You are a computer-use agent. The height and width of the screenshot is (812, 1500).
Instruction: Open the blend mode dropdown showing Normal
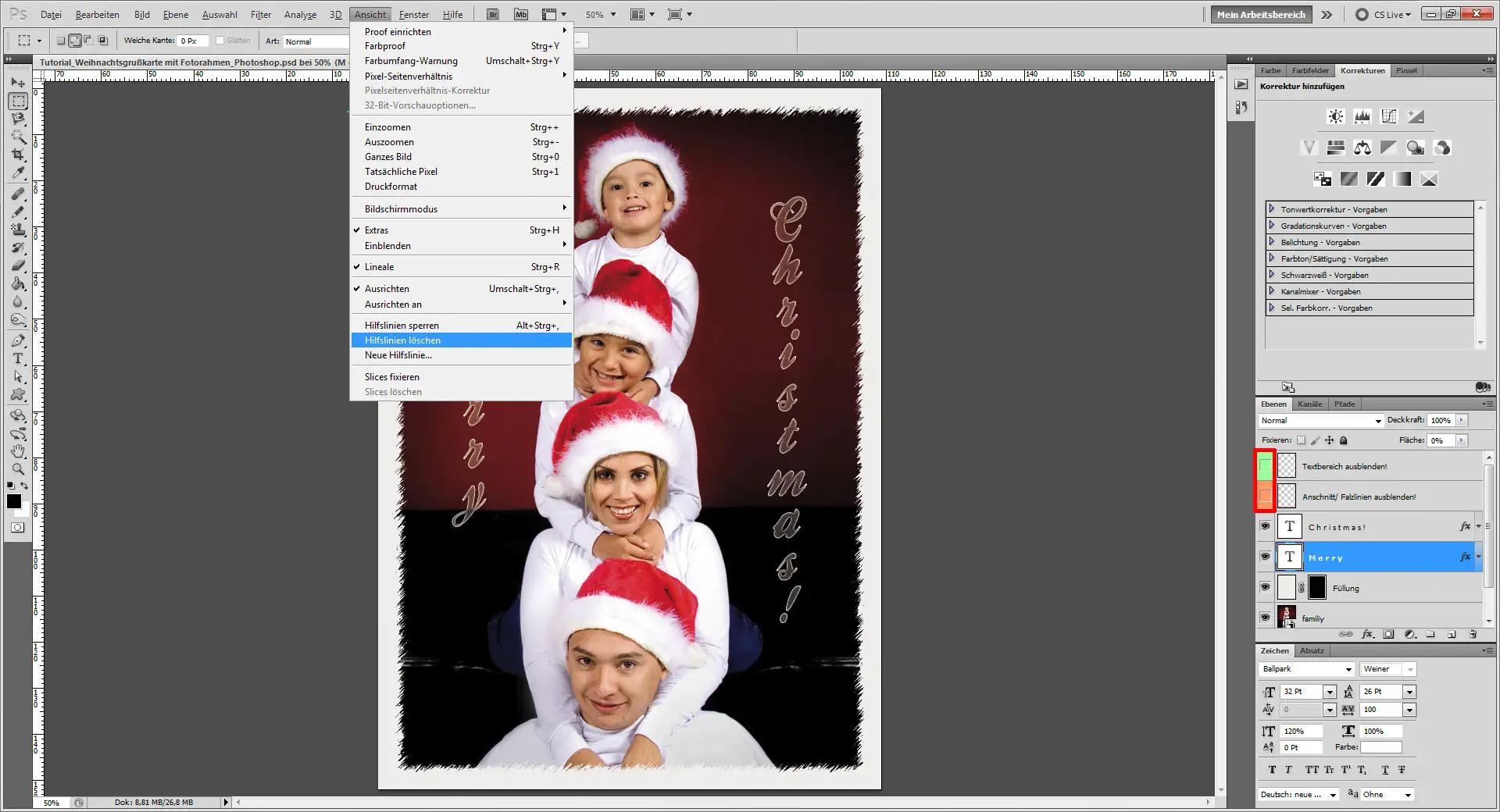tap(1320, 420)
